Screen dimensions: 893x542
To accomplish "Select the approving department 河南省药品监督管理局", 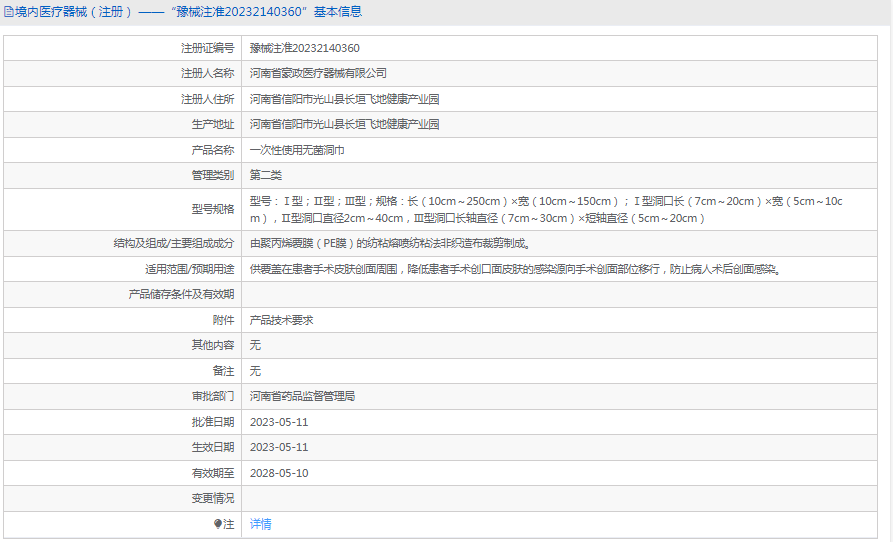I will click(302, 396).
